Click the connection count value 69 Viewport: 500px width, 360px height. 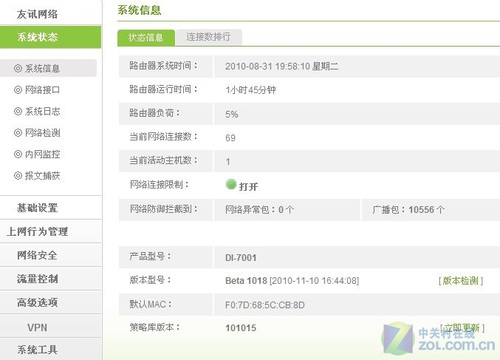230,138
